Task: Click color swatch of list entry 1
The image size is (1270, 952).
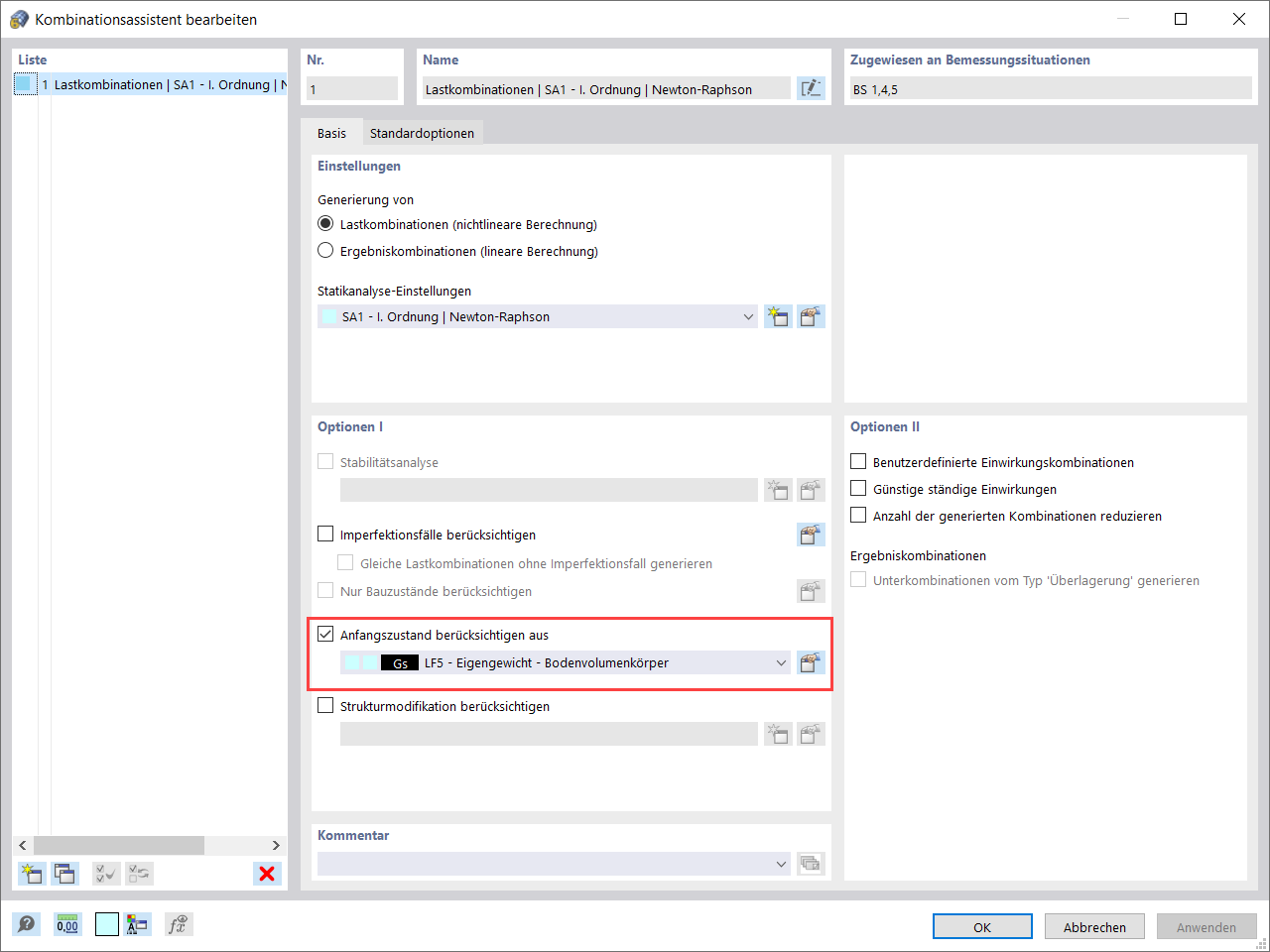Action: 26,84
